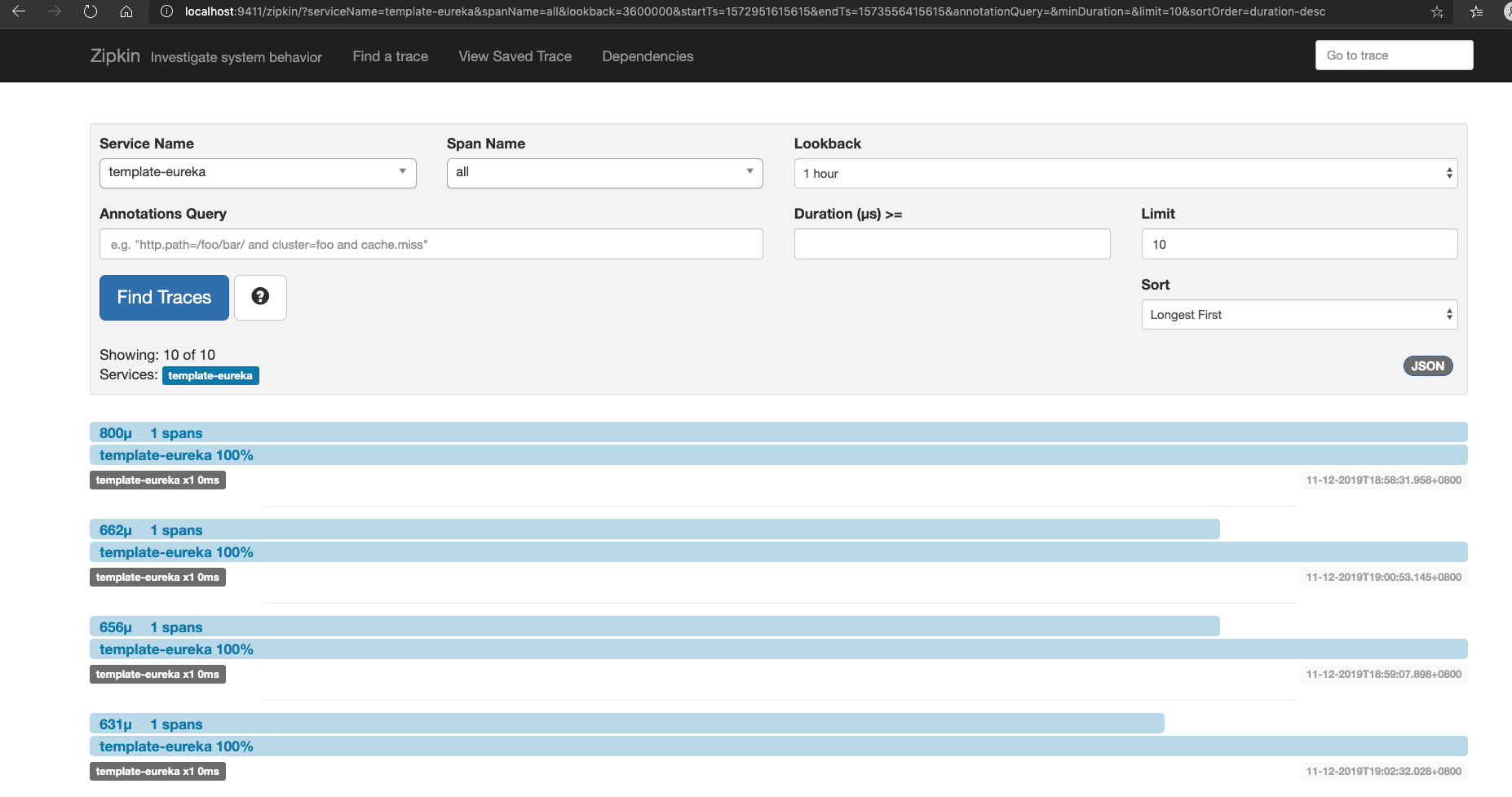1512x797 pixels.
Task: Open the Find a trace tab
Action: pos(390,56)
